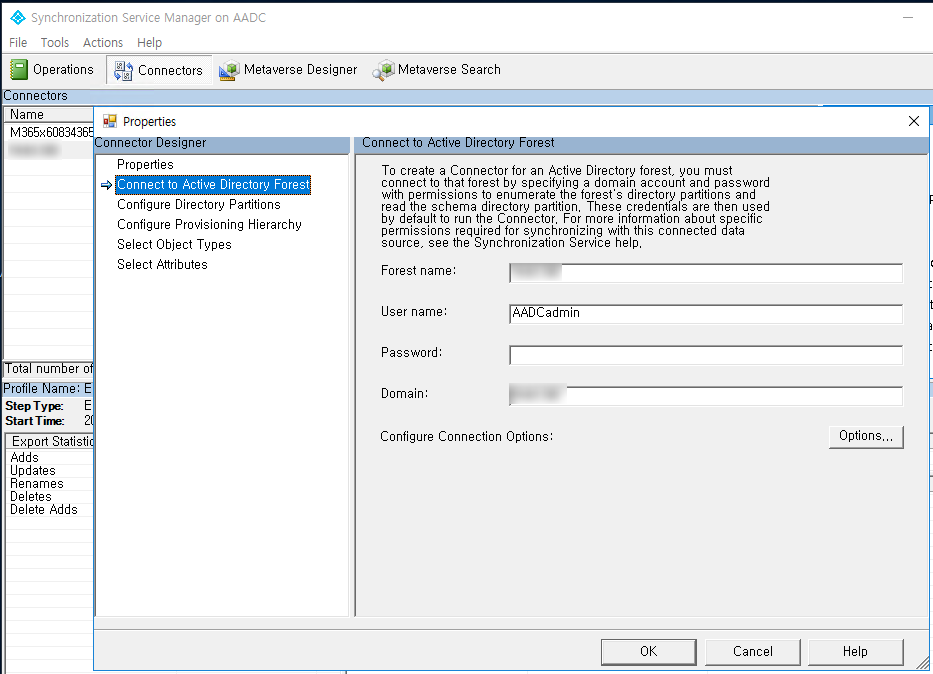
Task: Click the Help button in dialog
Action: tap(855, 651)
